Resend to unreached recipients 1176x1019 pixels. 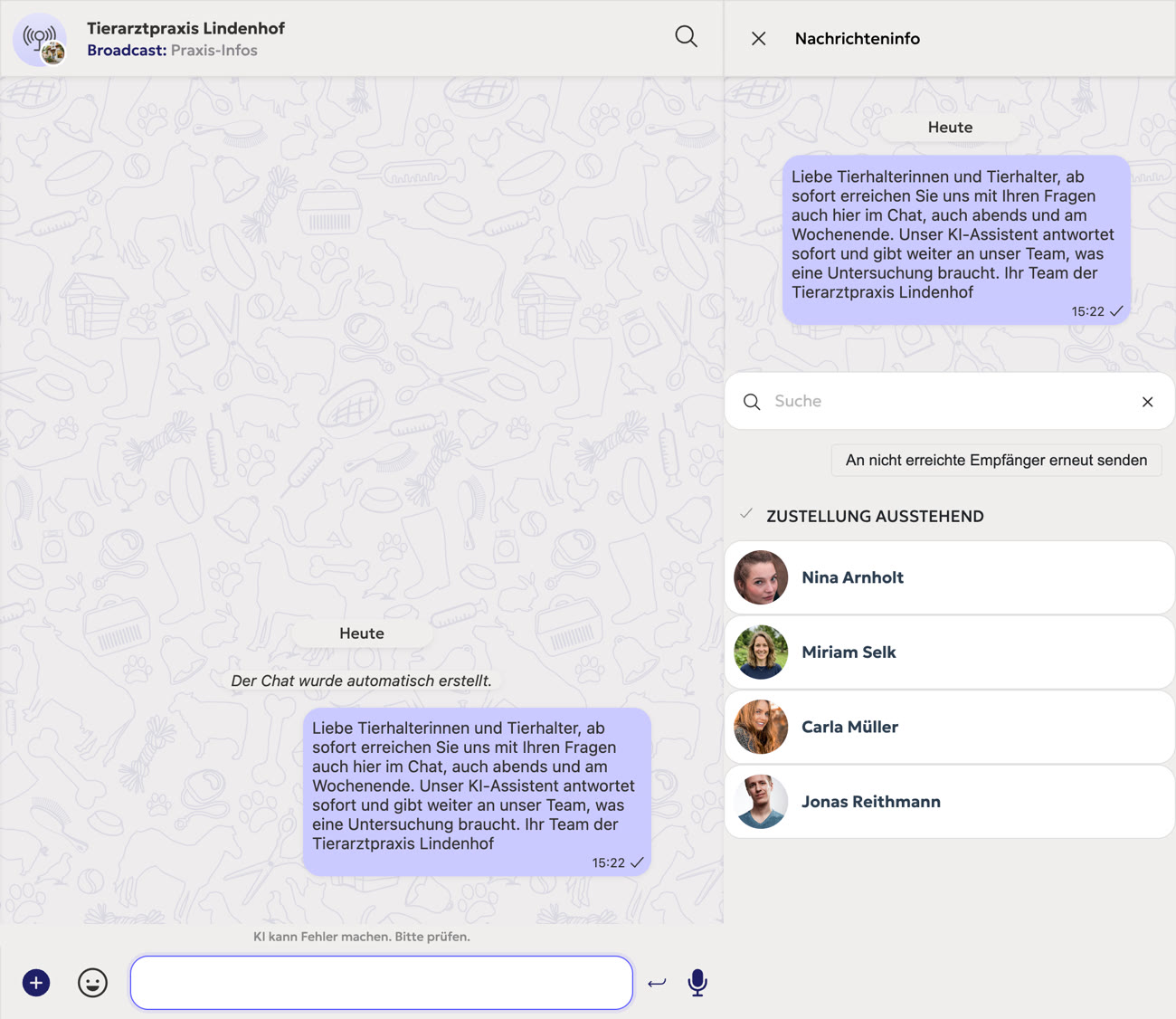pyautogui.click(x=996, y=460)
